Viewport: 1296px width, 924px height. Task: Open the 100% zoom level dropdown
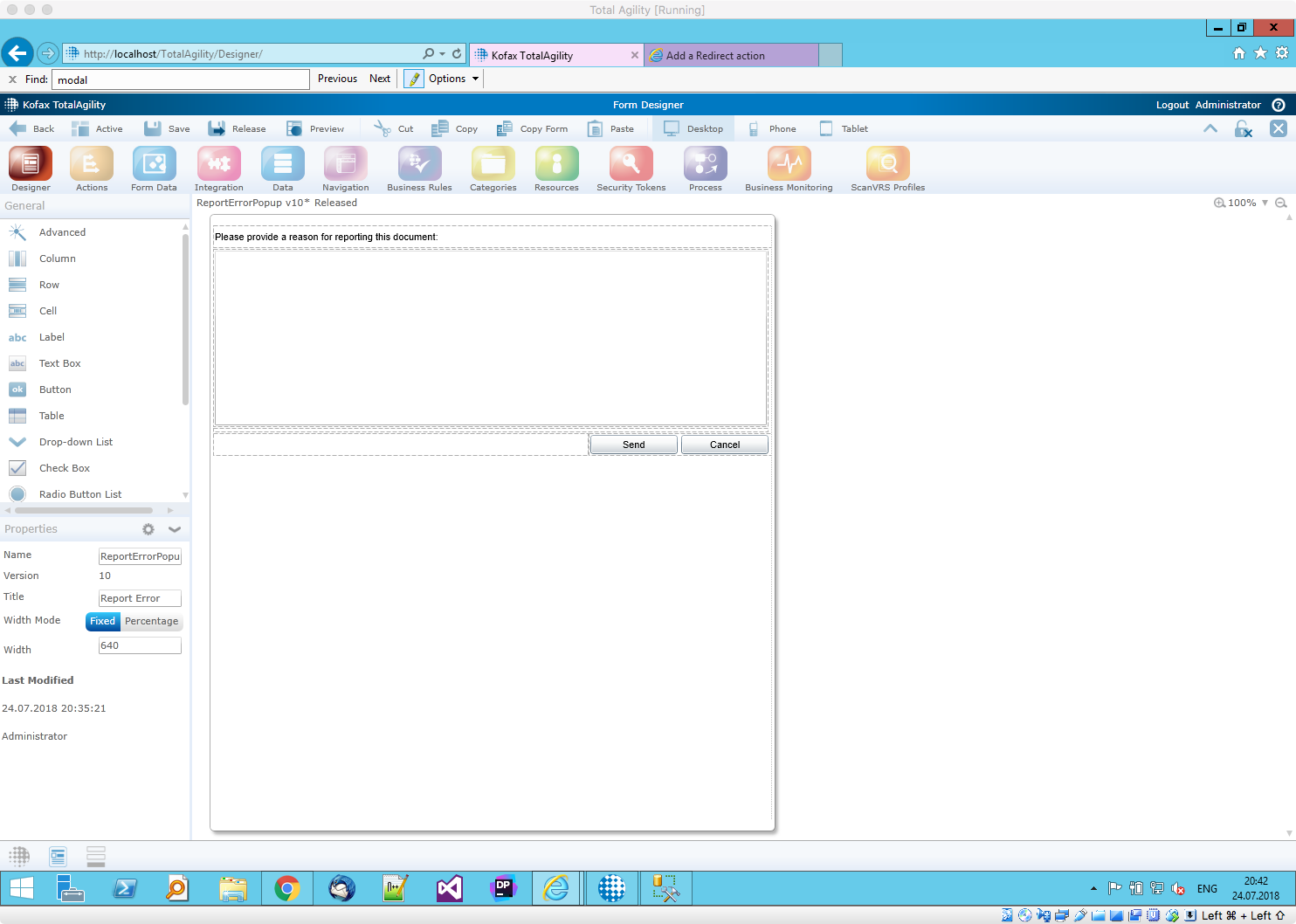[1265, 203]
